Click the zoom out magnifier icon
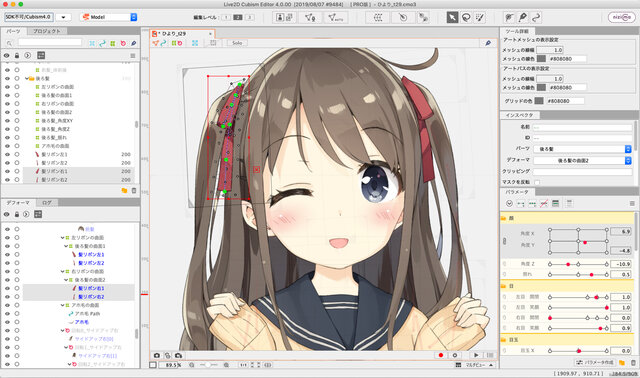Image resolution: width=640 pixels, height=378 pixels. coord(191,365)
